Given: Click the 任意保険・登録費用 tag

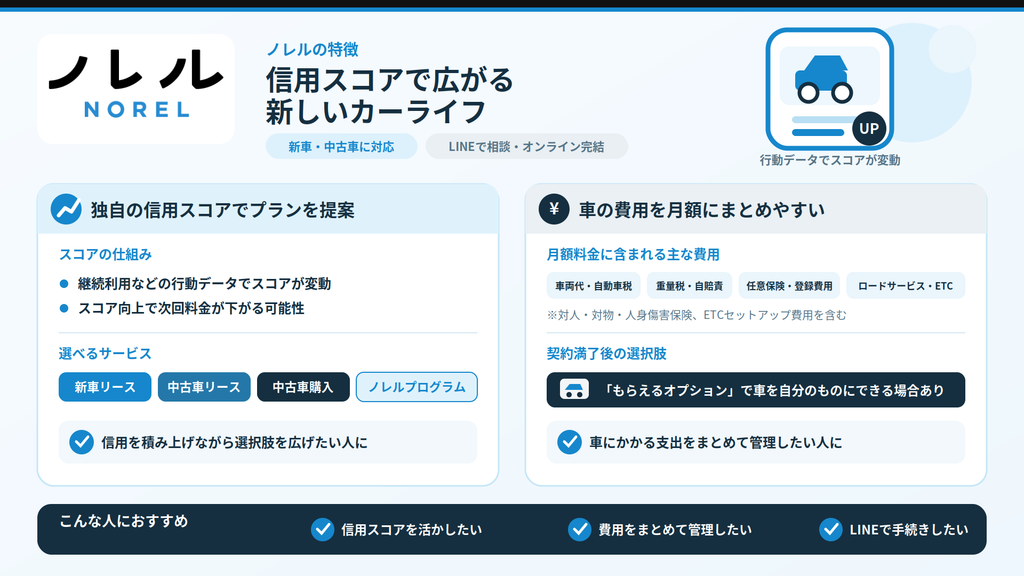Looking at the screenshot, I should coord(789,285).
